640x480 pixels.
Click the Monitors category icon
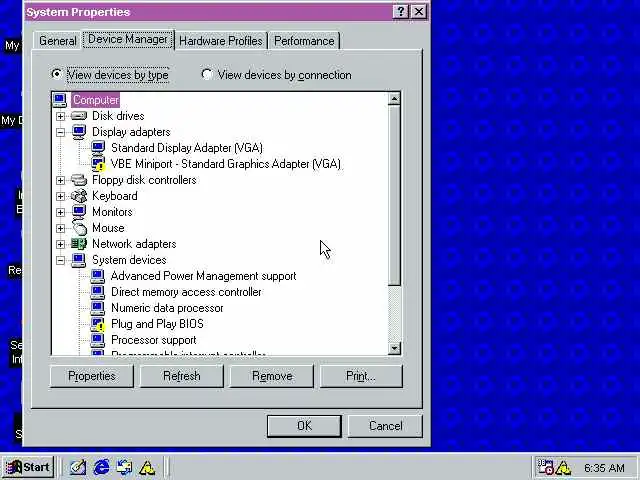(79, 212)
